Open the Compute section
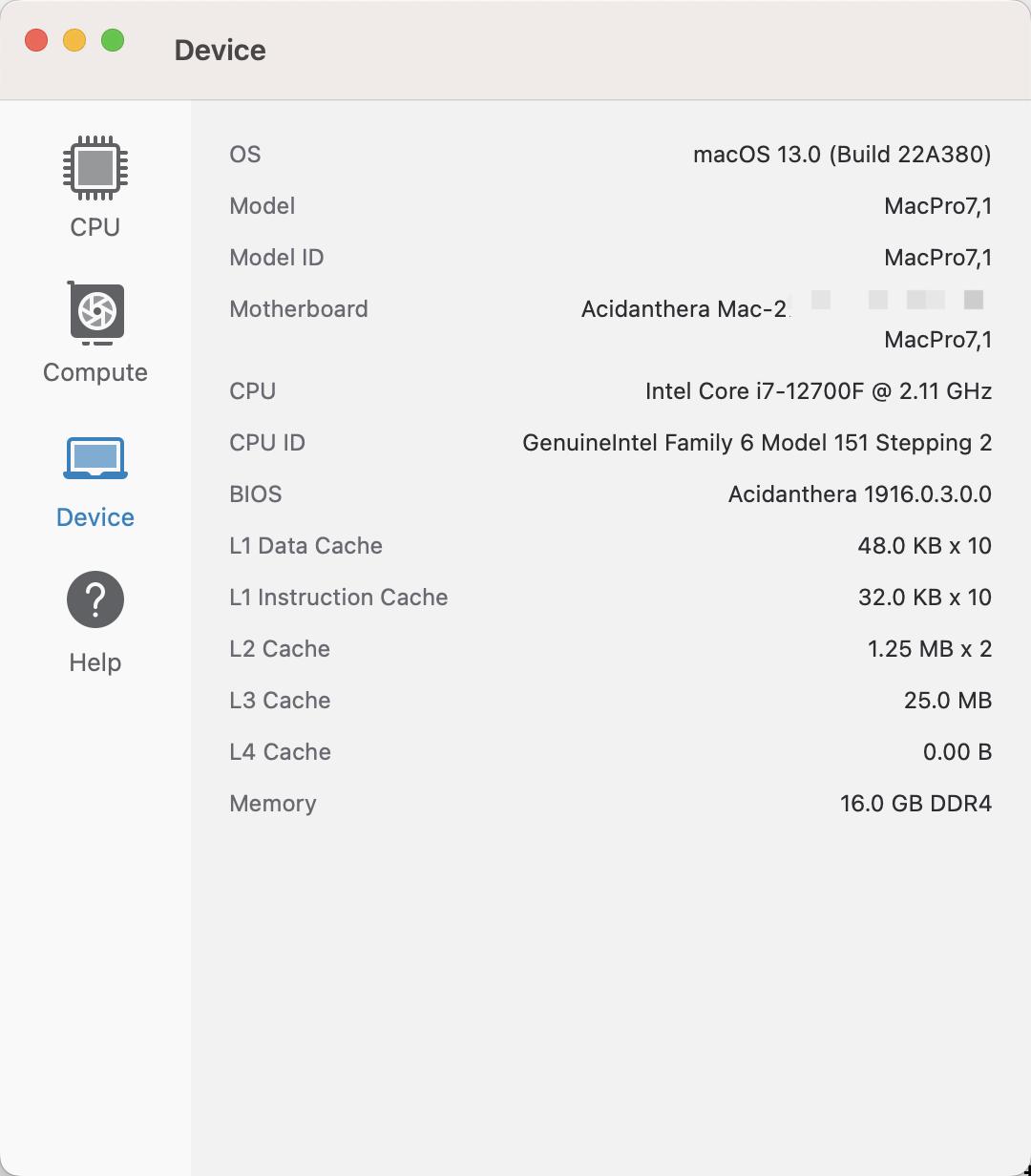Screen dimensions: 1031x1176 coord(94,371)
